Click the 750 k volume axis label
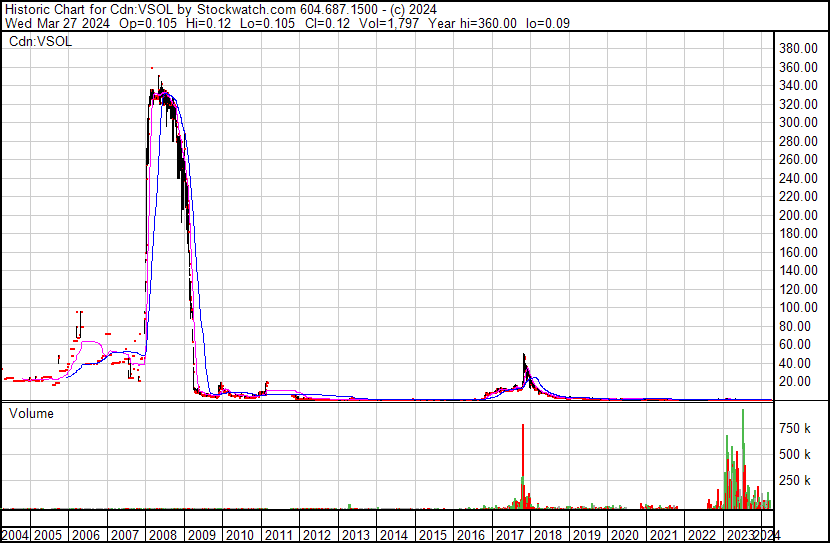 click(796, 428)
